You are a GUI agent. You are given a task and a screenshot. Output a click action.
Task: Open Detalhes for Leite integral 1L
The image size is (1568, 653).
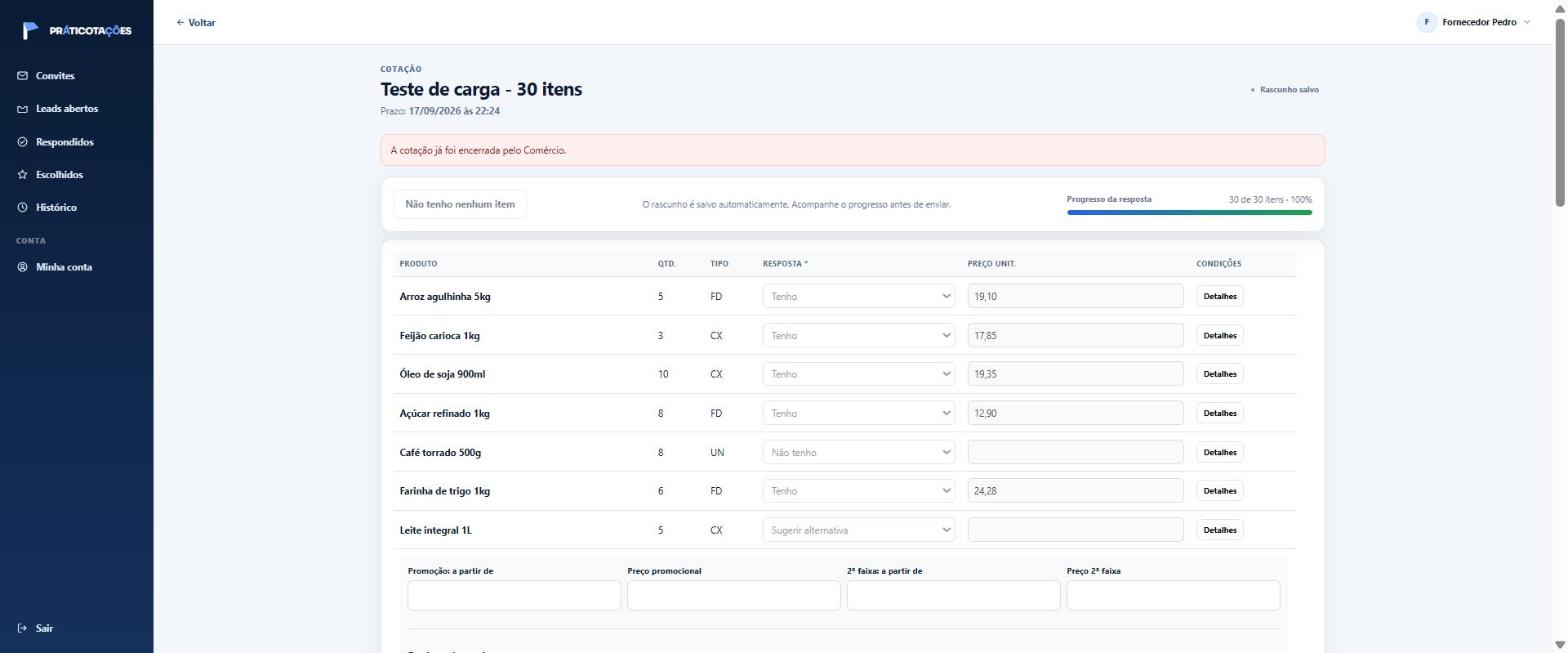(x=1219, y=530)
